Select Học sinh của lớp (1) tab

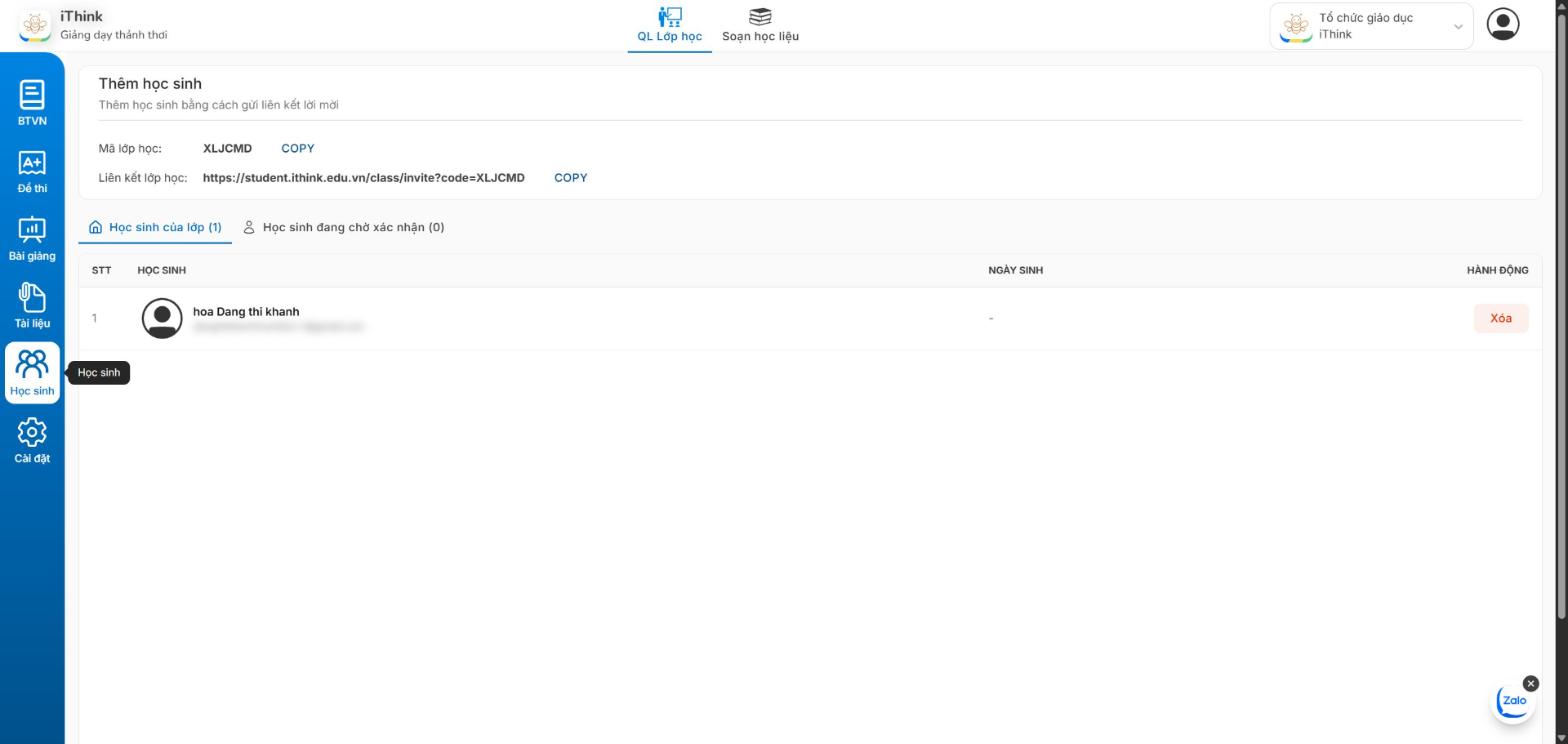[x=155, y=227]
